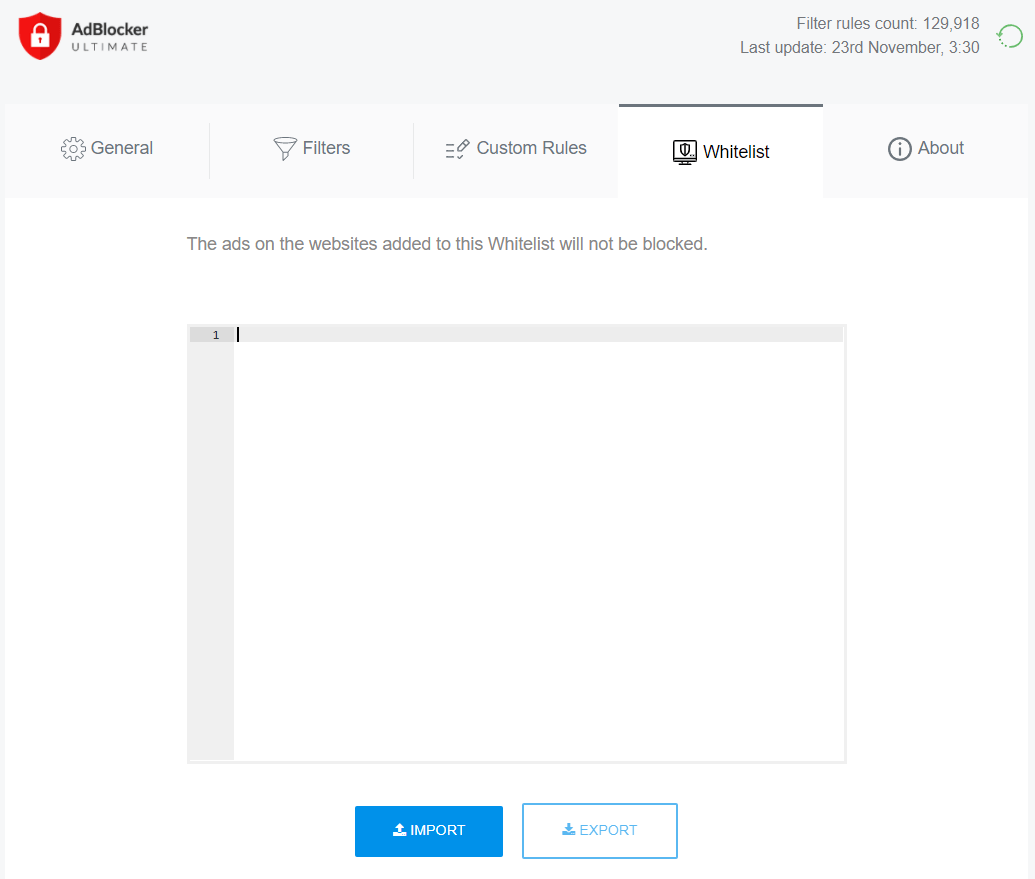Screen dimensions: 1035x879
Task: Select the Whitelist tab
Action: [x=720, y=151]
